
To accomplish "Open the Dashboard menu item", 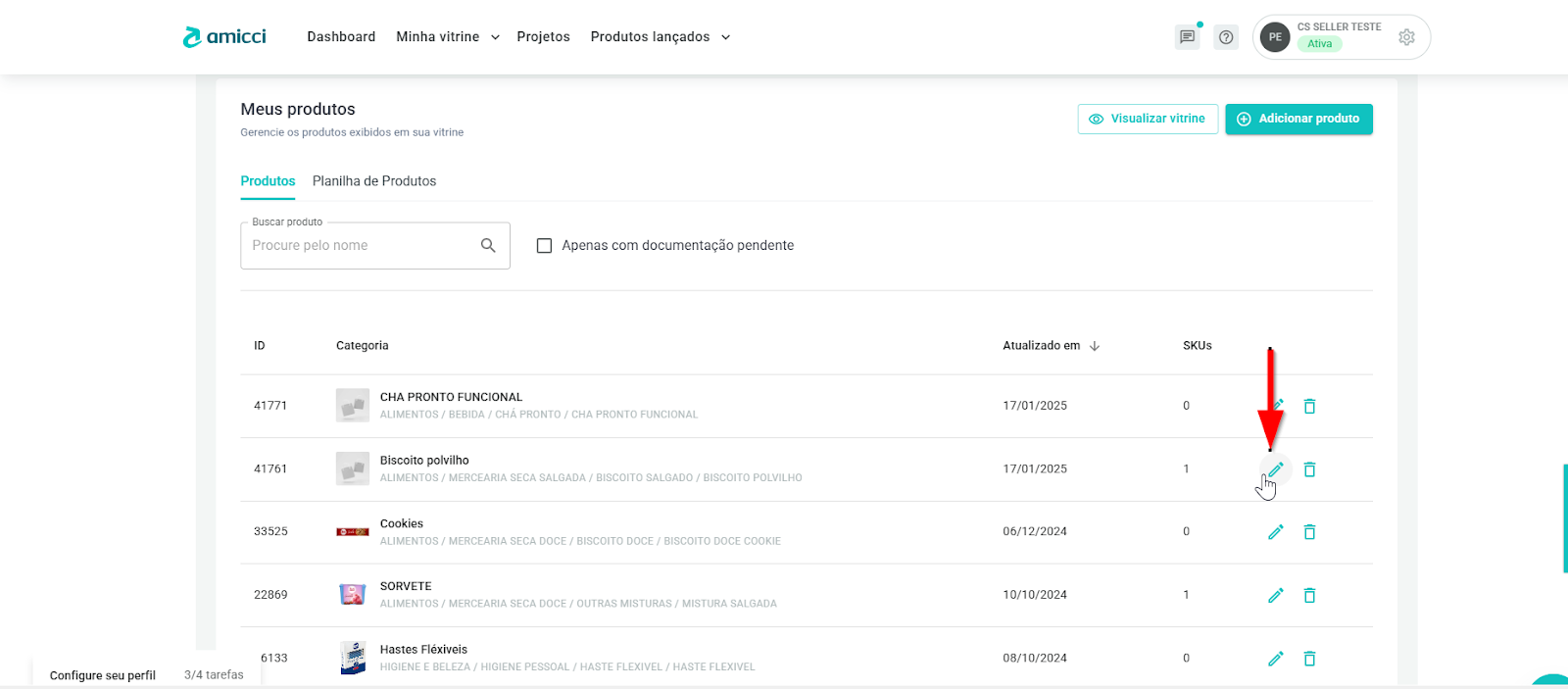I will click(341, 37).
